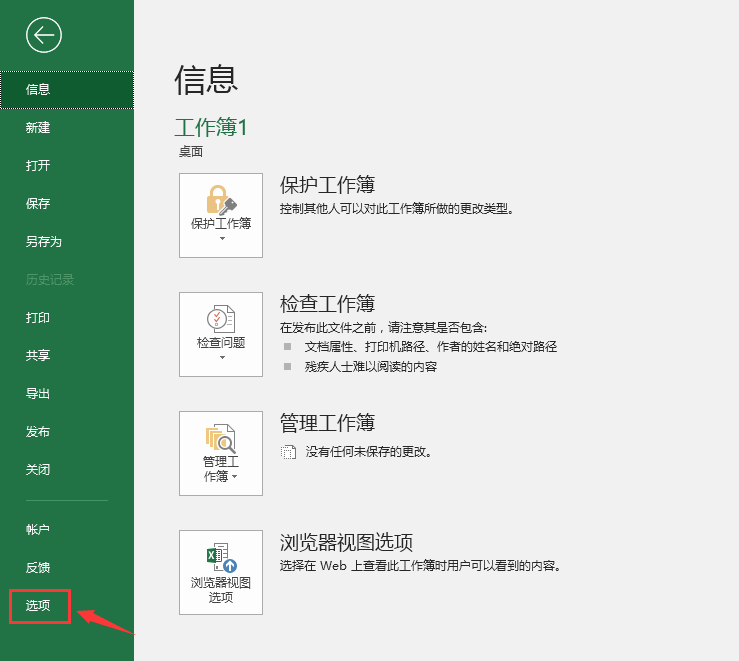739x661 pixels.
Task: Click the 浏览器视图选项 section heading
Action: pyautogui.click(x=346, y=542)
